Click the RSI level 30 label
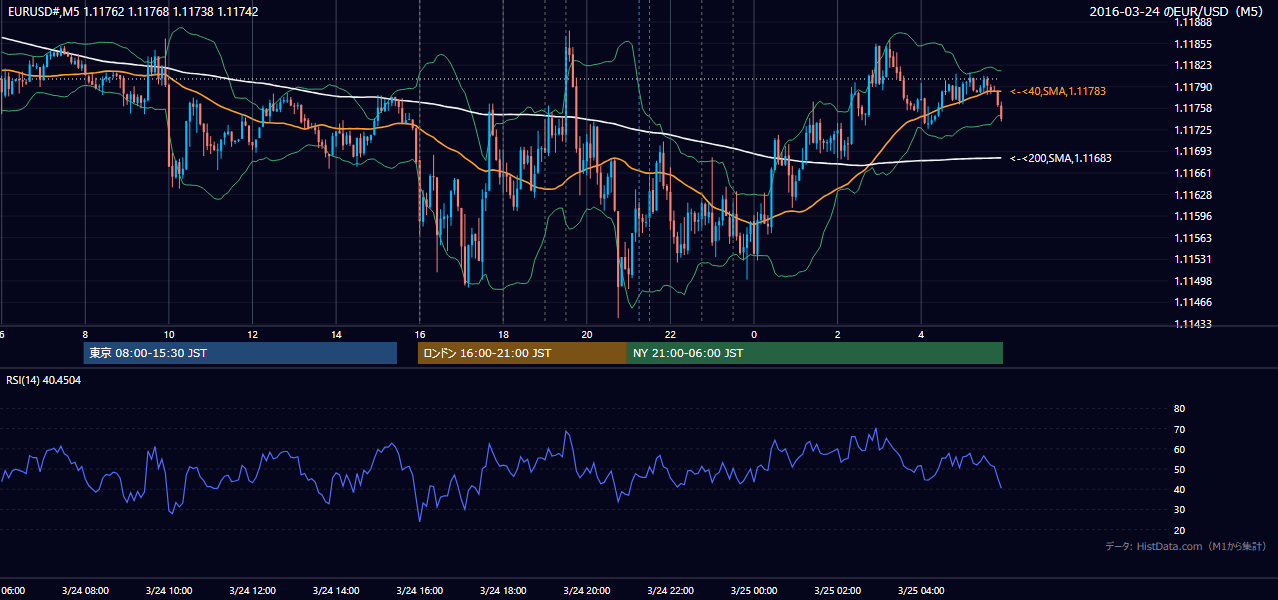The image size is (1278, 600). point(1179,510)
